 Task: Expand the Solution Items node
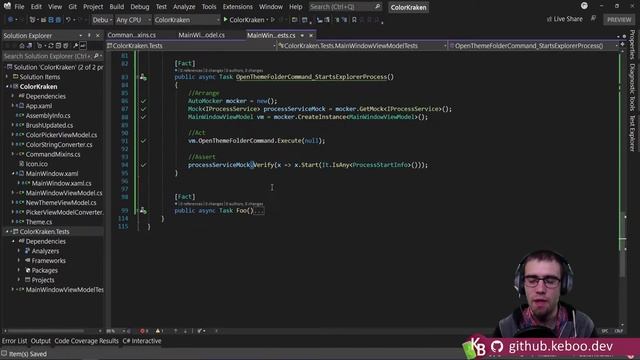7,77
